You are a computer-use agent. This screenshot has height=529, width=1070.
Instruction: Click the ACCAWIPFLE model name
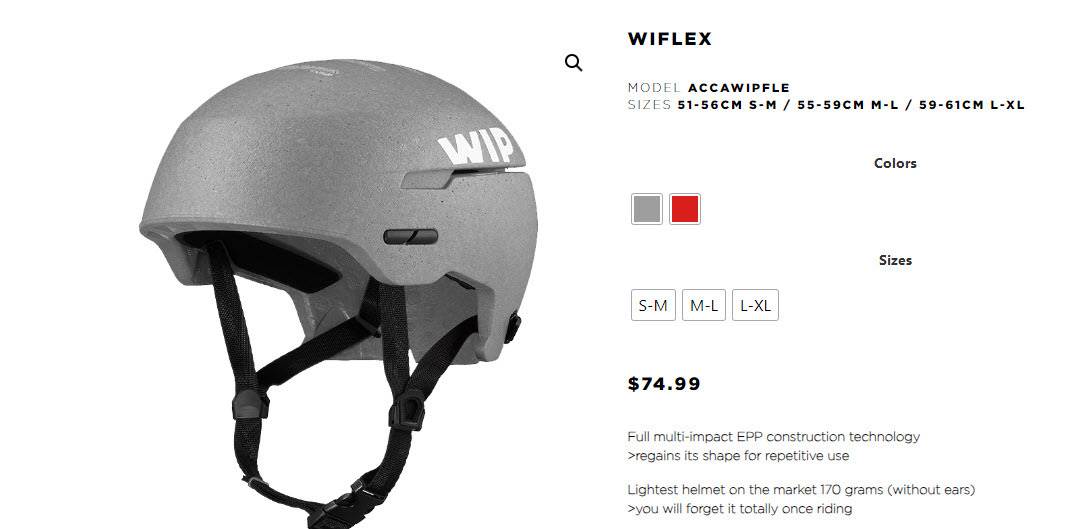coord(738,88)
